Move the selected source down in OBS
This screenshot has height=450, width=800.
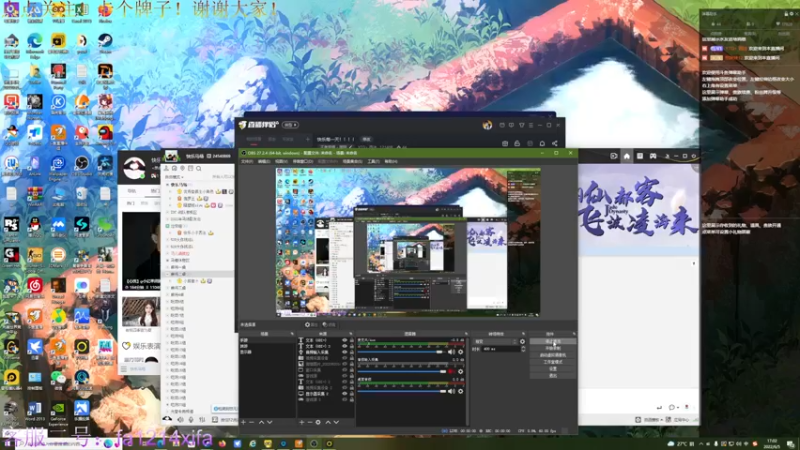coord(336,422)
